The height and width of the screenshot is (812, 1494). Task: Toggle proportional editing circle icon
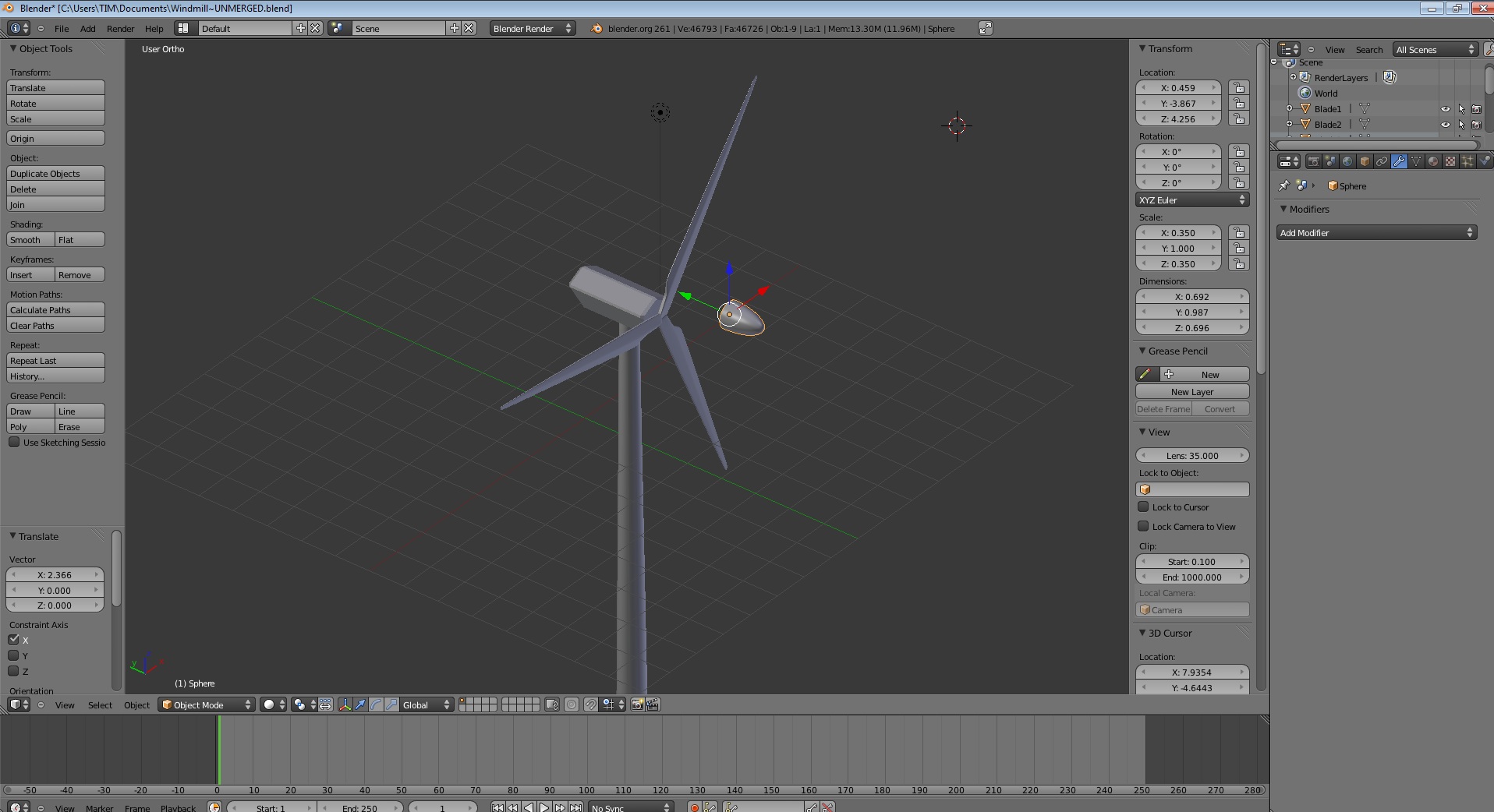click(572, 704)
